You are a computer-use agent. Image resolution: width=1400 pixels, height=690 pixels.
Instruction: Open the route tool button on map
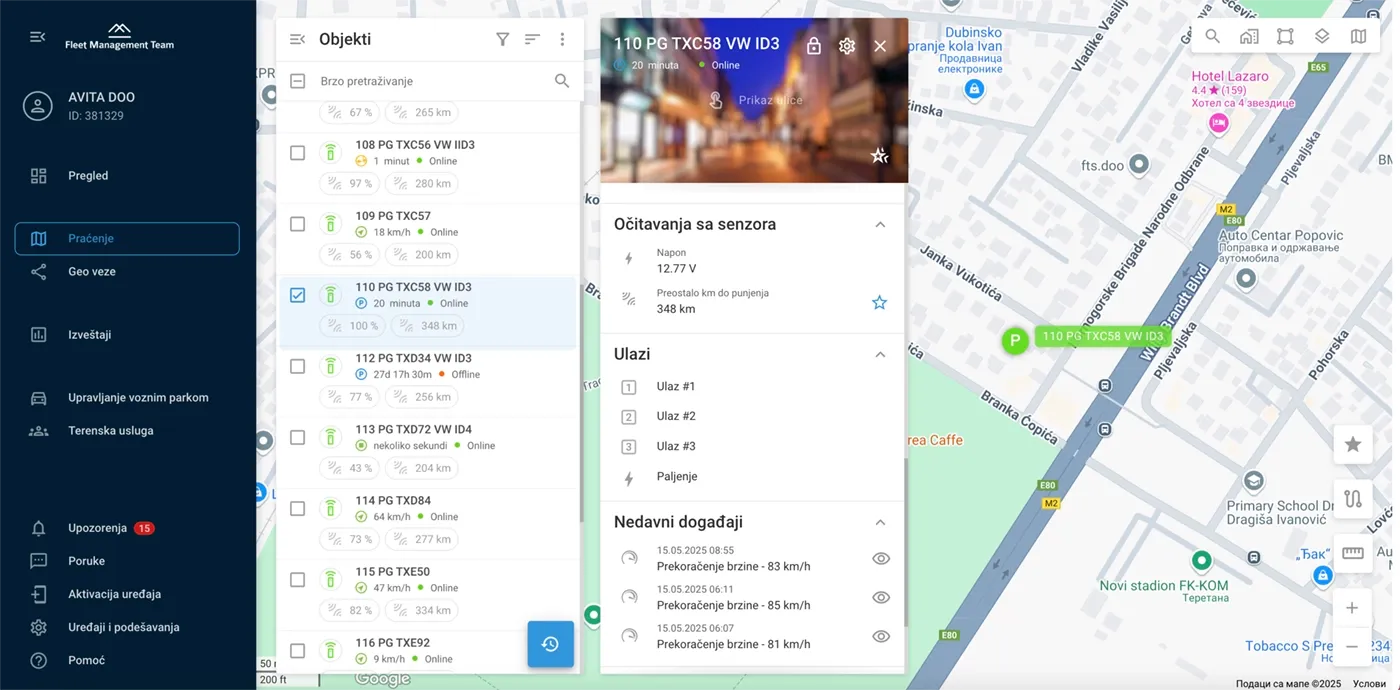click(1353, 499)
